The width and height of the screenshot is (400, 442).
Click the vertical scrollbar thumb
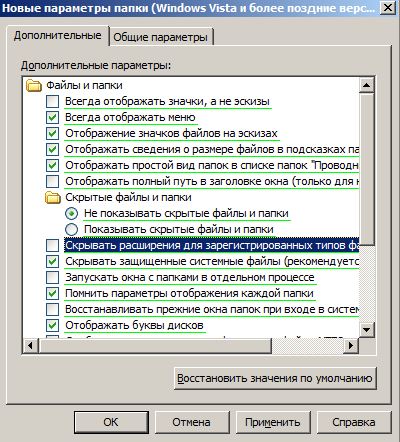[x=366, y=169]
